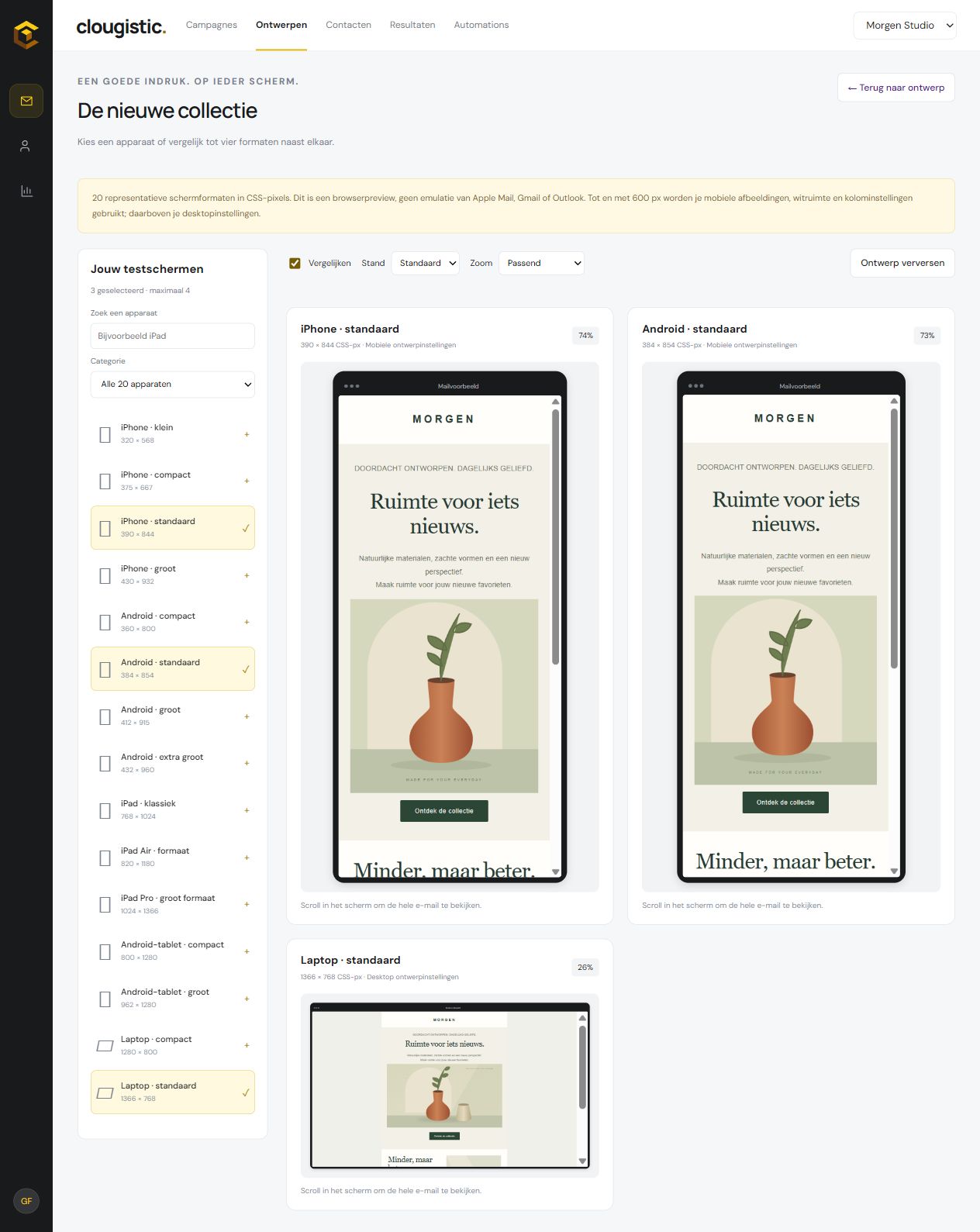Click the Android · extra groot phone icon
980x1232 pixels.
click(x=105, y=764)
